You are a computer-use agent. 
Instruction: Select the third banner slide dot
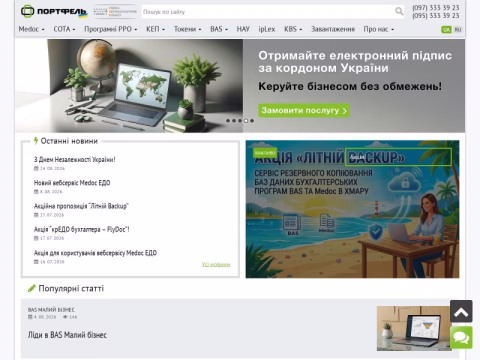pos(240,121)
